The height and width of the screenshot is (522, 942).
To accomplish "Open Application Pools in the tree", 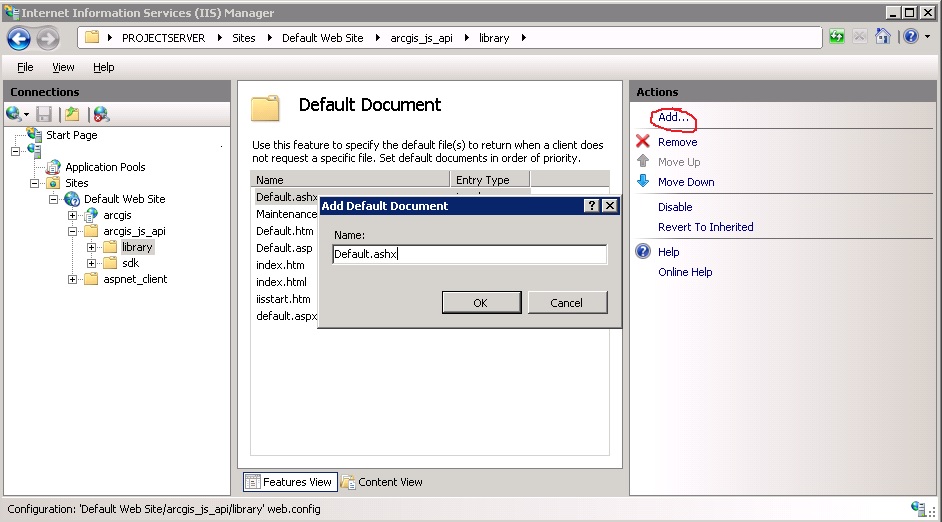I will point(105,167).
